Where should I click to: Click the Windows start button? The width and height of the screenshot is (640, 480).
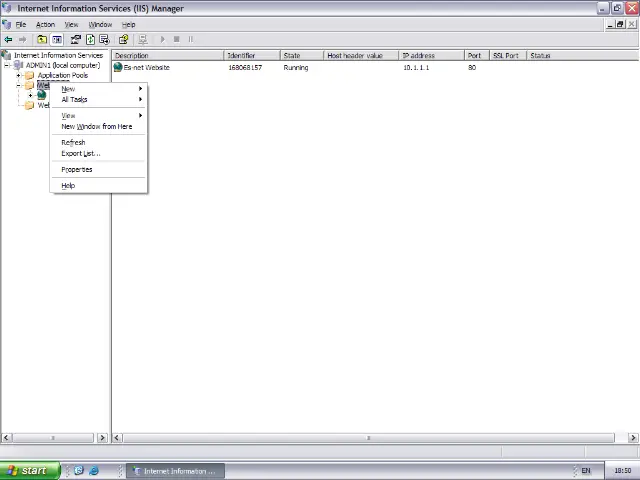pyautogui.click(x=29, y=471)
